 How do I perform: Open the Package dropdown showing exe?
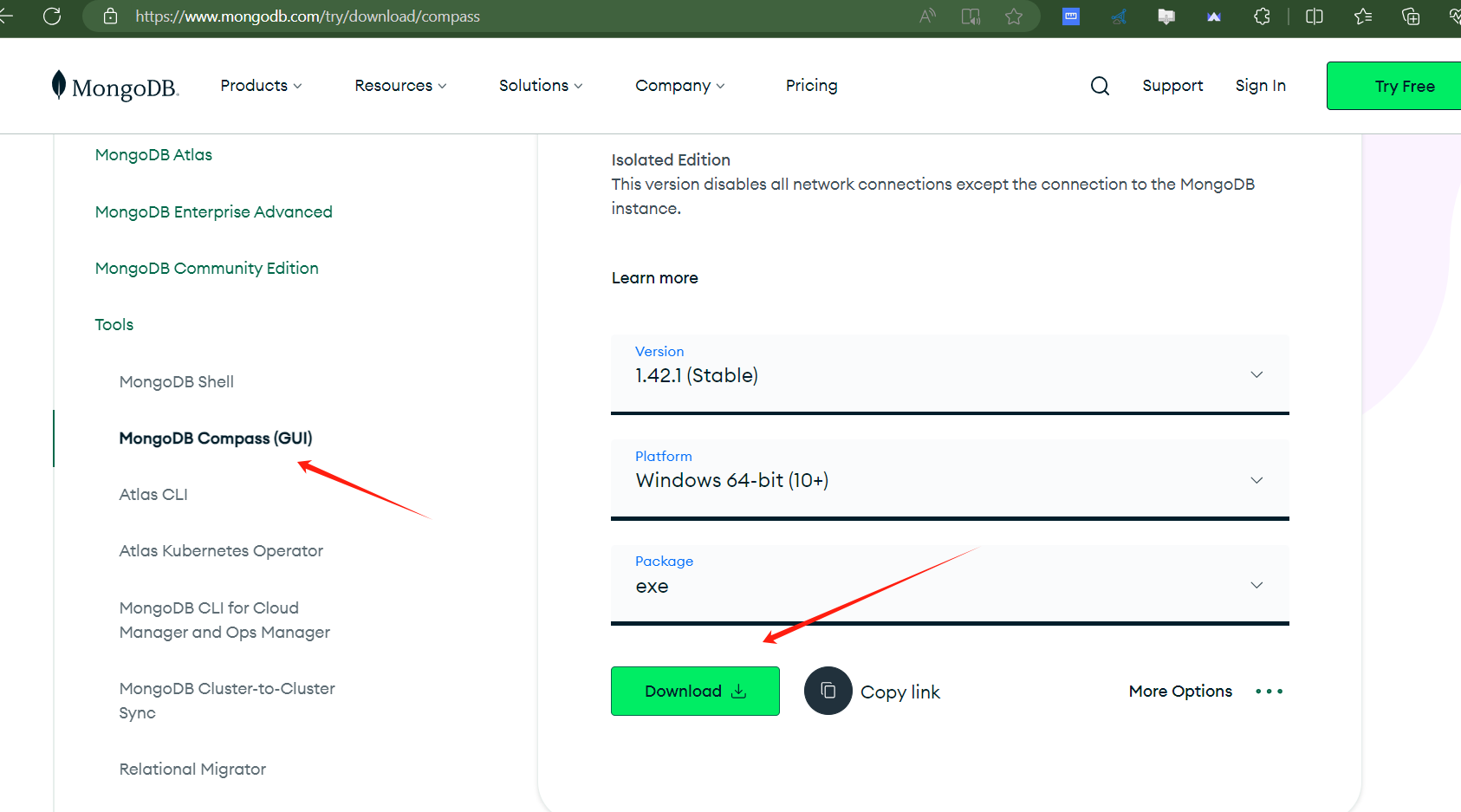click(x=950, y=585)
